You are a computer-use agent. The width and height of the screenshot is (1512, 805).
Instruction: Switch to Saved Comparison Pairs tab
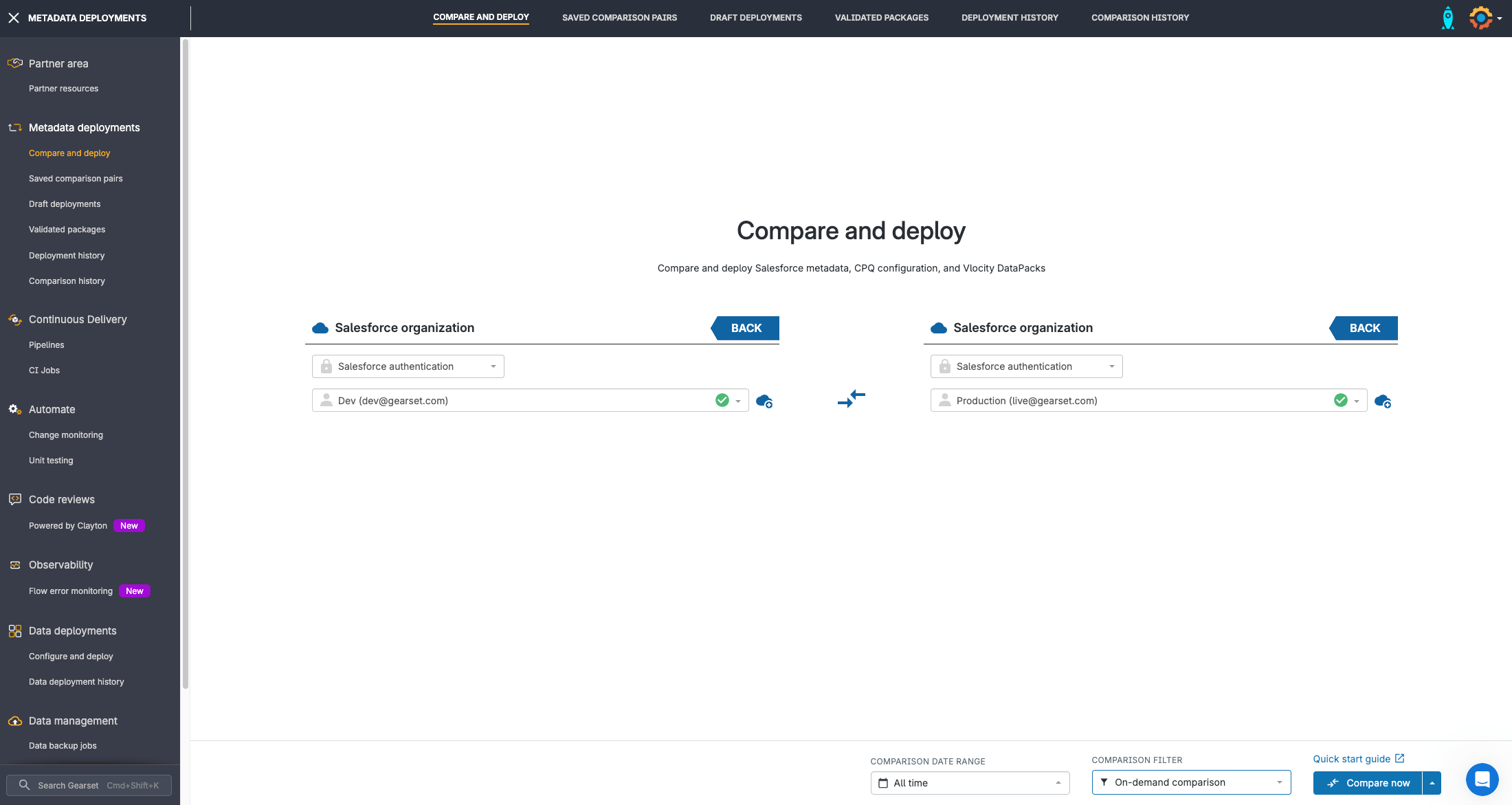619,18
